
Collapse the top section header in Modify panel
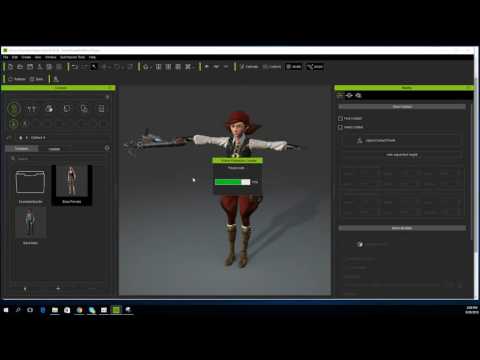point(402,107)
